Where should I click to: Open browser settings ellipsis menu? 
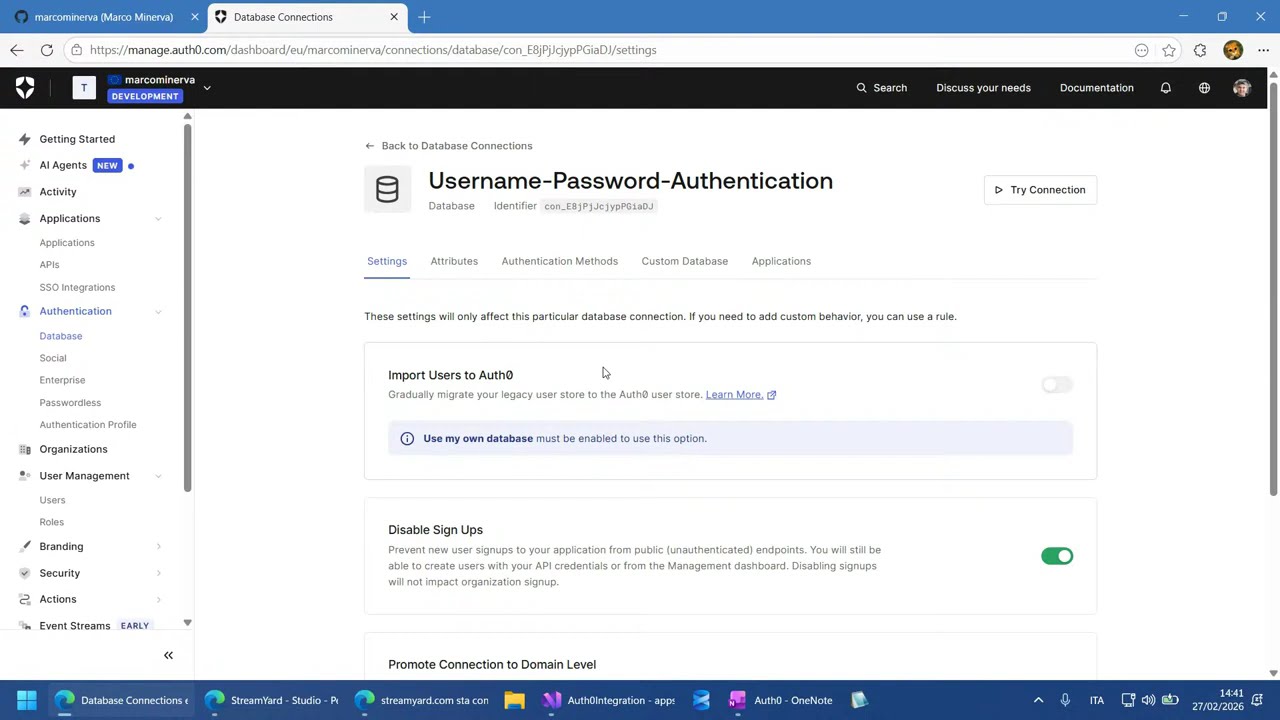click(x=1263, y=50)
